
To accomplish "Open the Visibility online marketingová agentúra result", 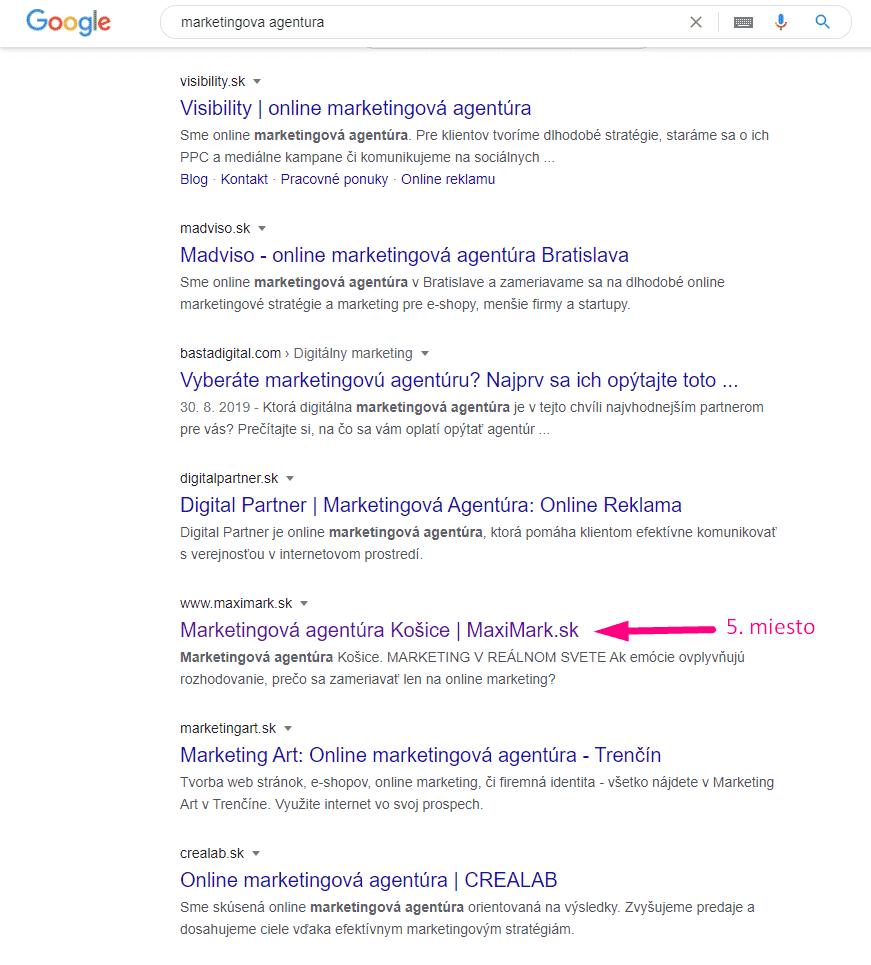I will [355, 108].
